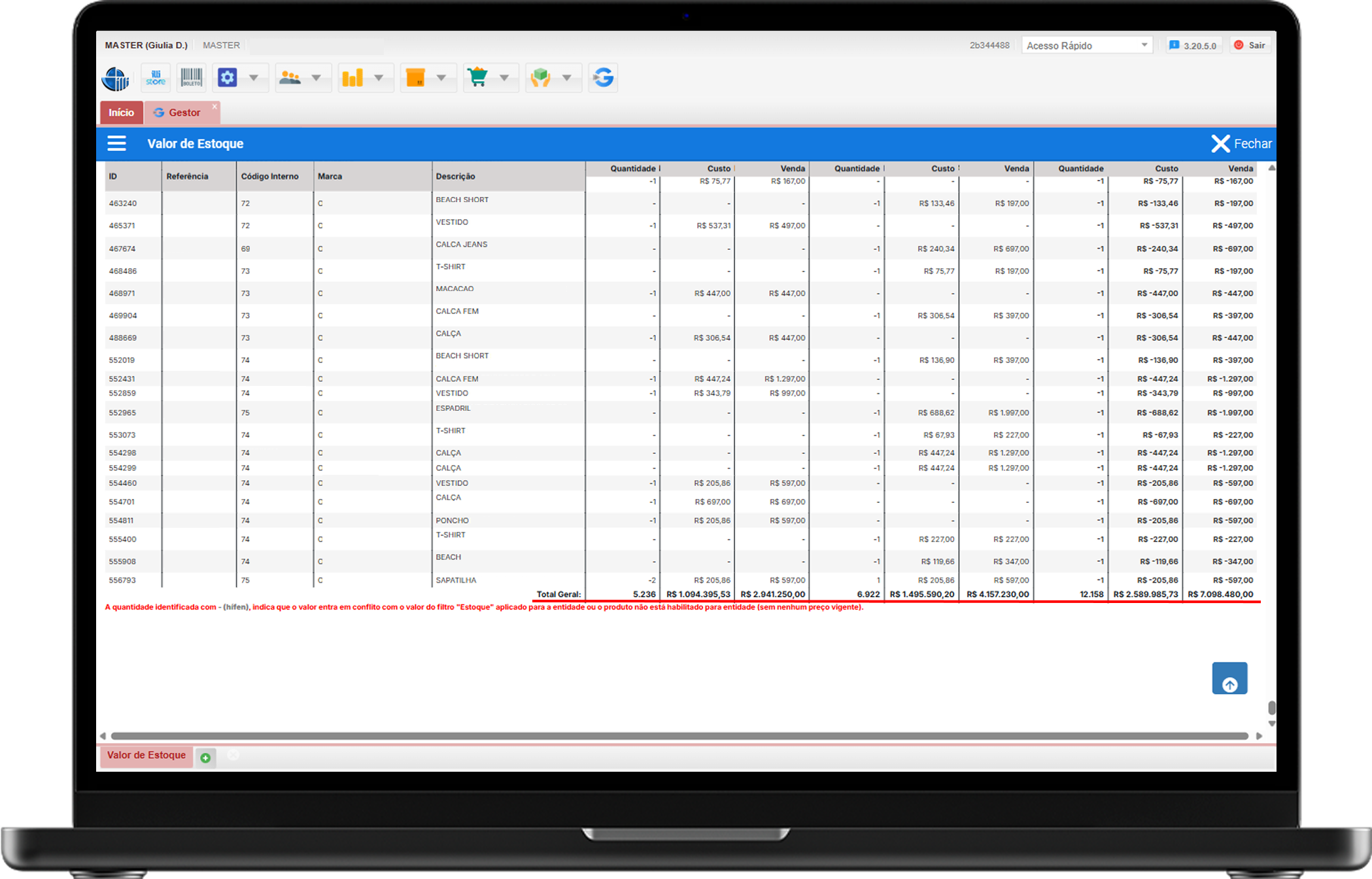This screenshot has width=1372, height=879.
Task: Open the shopping cart icon
Action: [478, 78]
